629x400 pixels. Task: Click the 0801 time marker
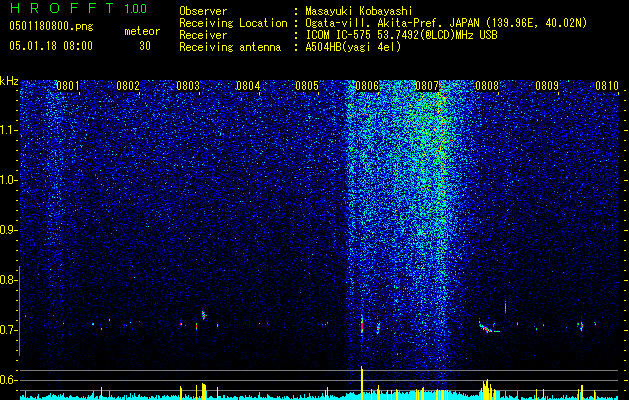pyautogui.click(x=68, y=86)
